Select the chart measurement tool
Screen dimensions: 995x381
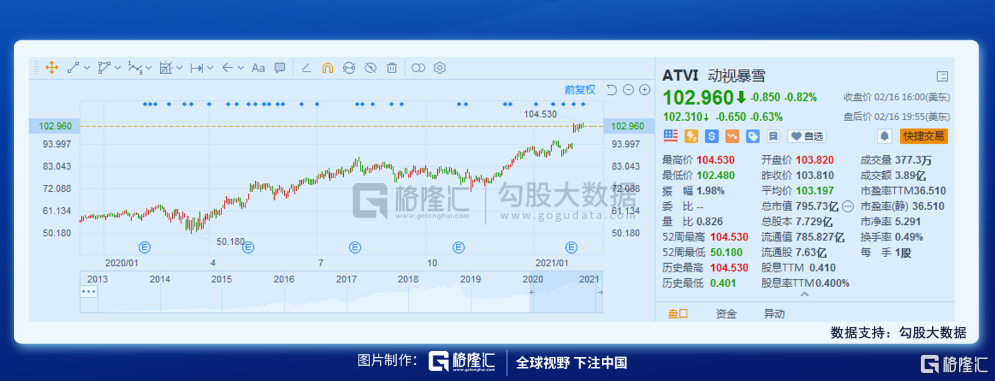coord(166,67)
